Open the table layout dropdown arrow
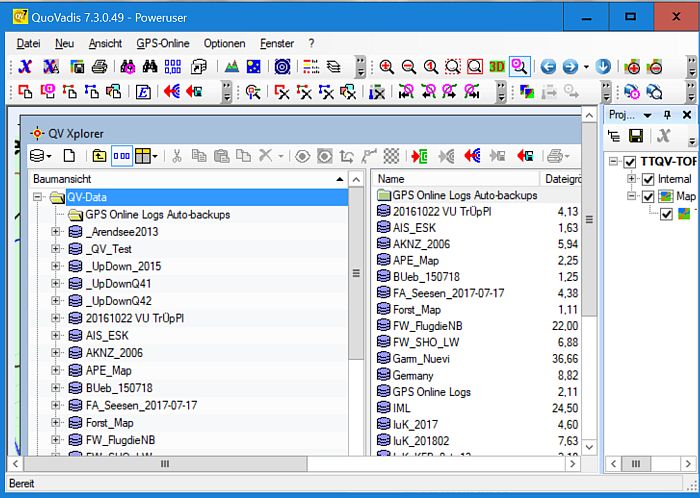 pyautogui.click(x=155, y=156)
